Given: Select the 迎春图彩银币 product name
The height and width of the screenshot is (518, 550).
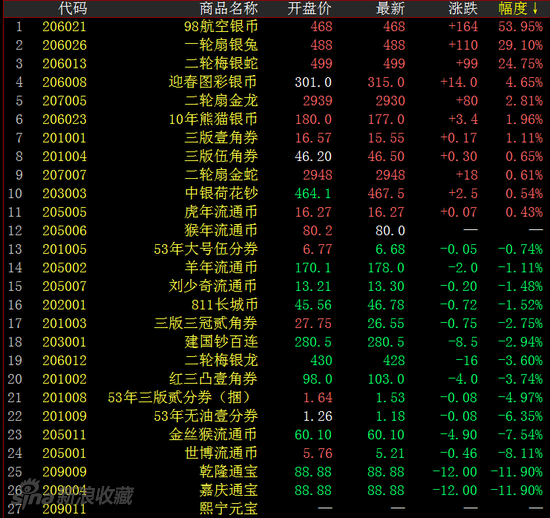Looking at the screenshot, I should [213, 82].
